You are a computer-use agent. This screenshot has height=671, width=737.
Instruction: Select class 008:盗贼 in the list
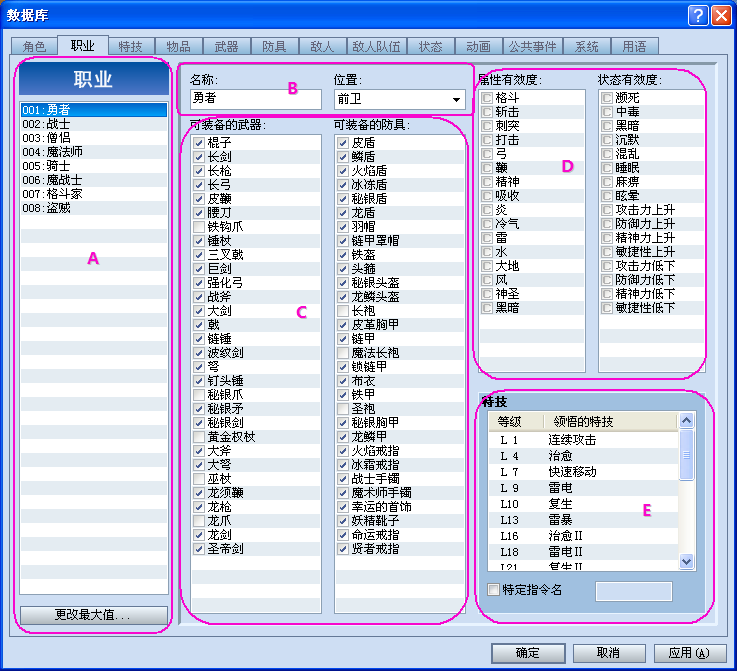click(x=94, y=208)
